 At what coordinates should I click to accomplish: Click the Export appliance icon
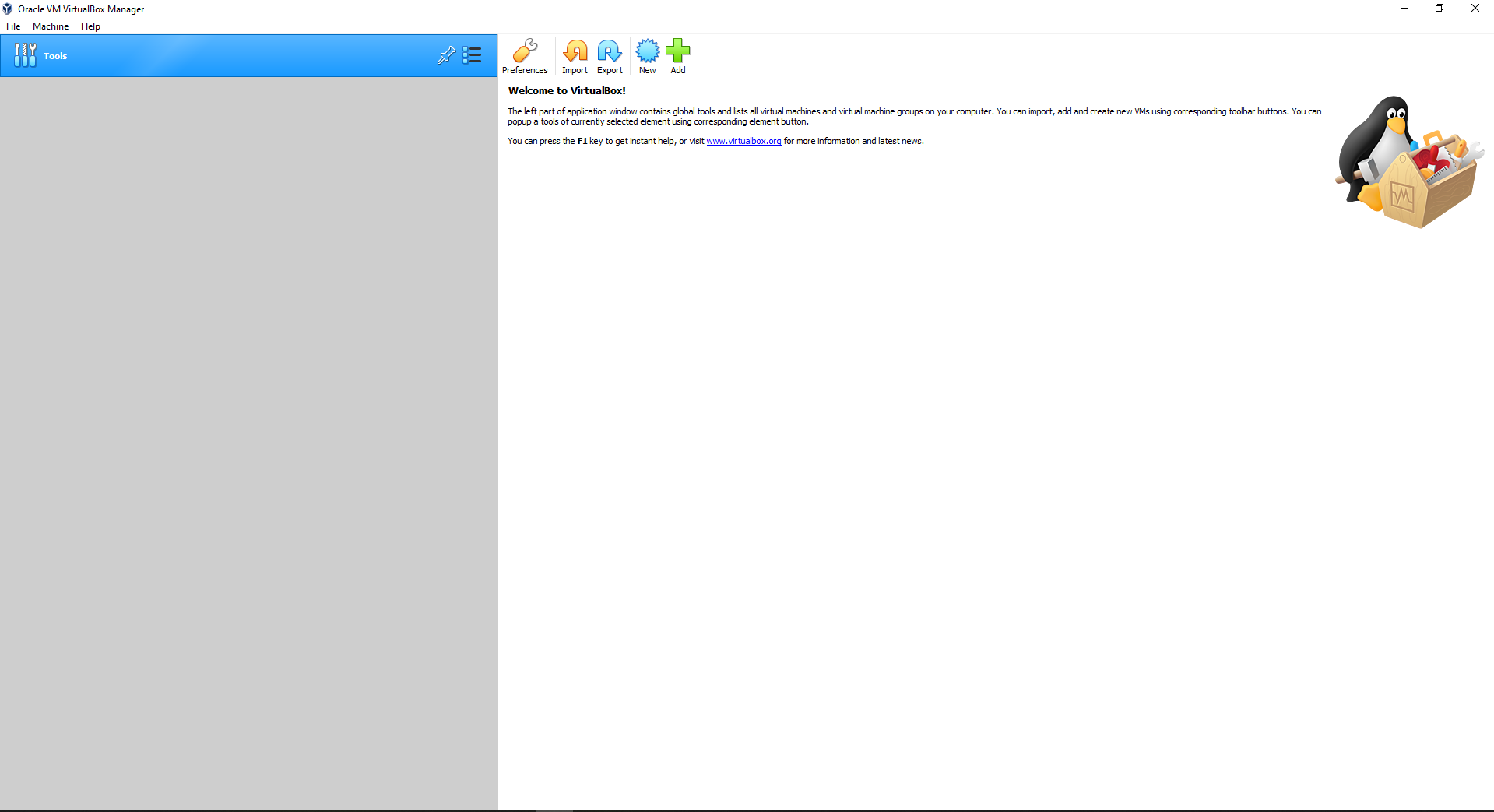point(610,56)
